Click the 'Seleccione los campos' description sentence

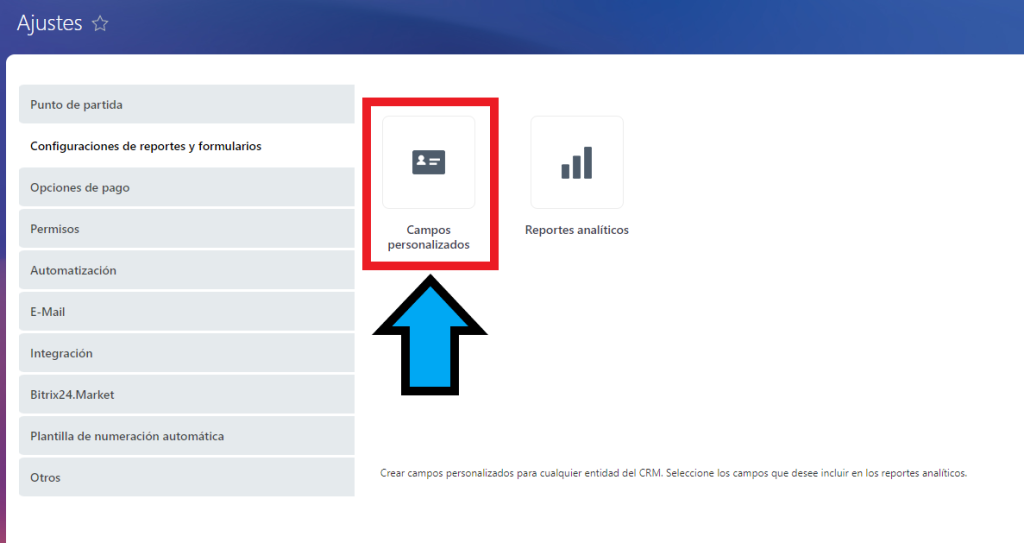(816, 473)
